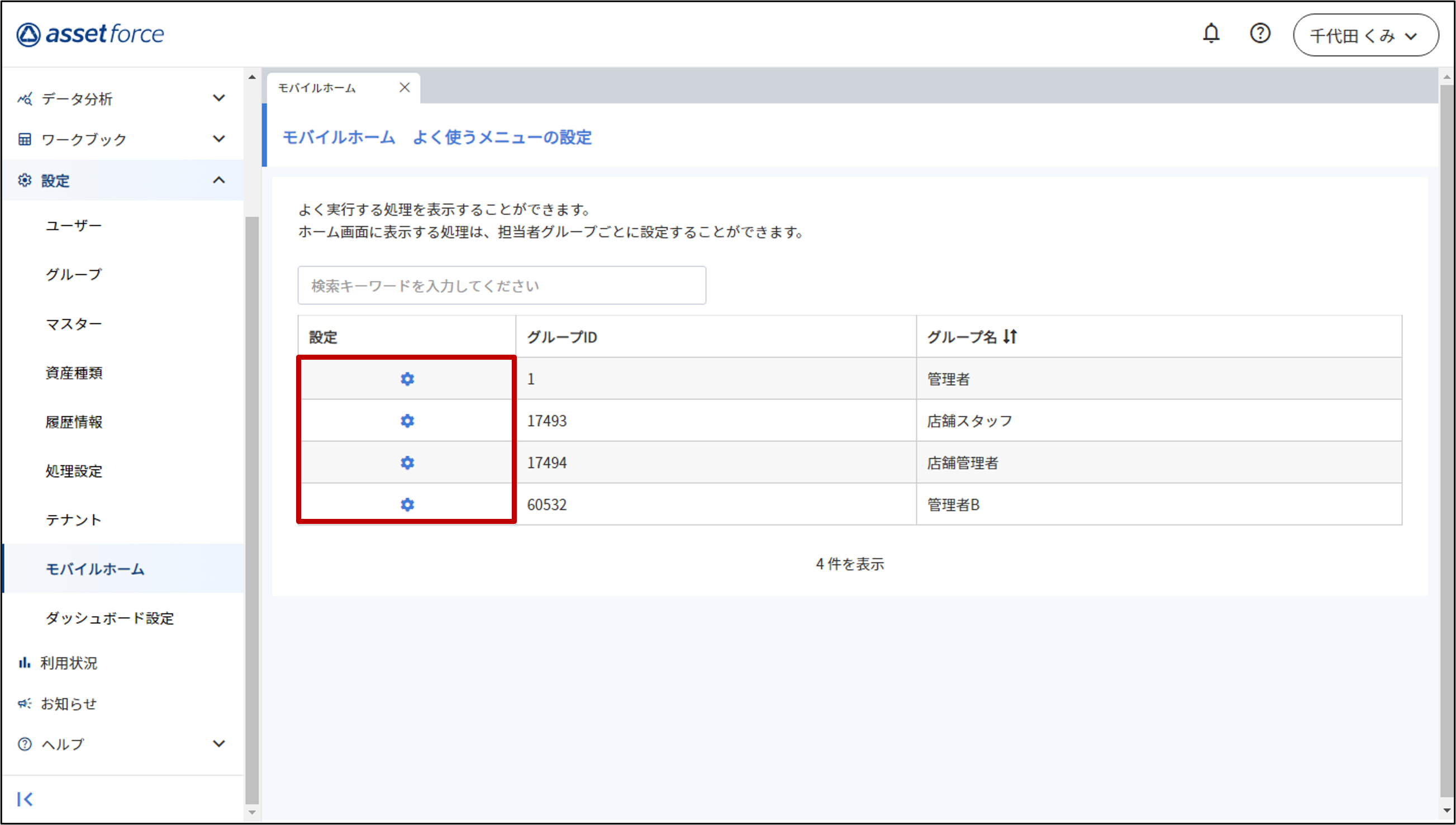Open ダッシュボード設定 menu item
This screenshot has height=825, width=1456.
pos(110,618)
